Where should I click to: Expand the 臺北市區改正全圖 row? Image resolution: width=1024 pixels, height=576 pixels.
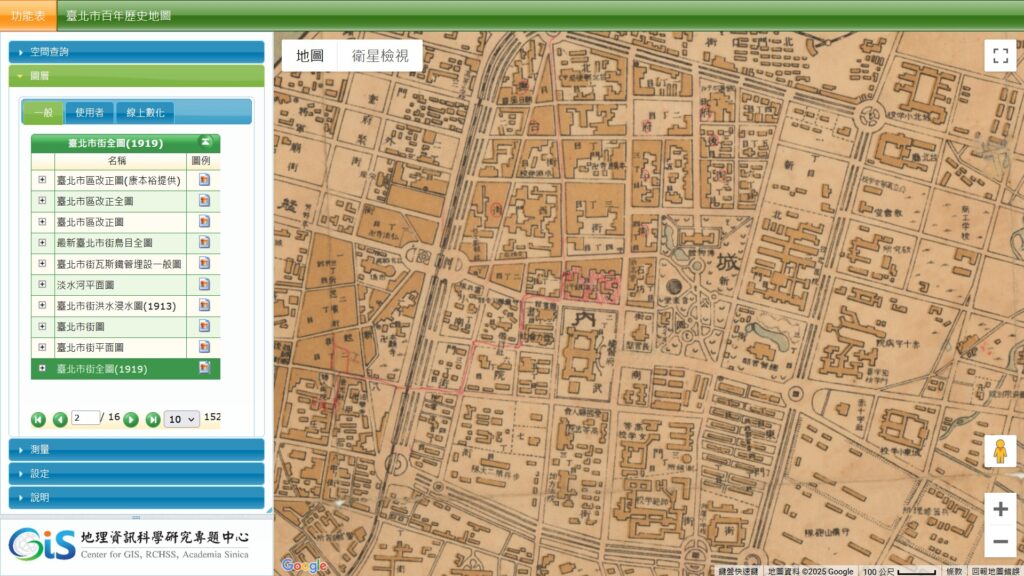tap(42, 200)
